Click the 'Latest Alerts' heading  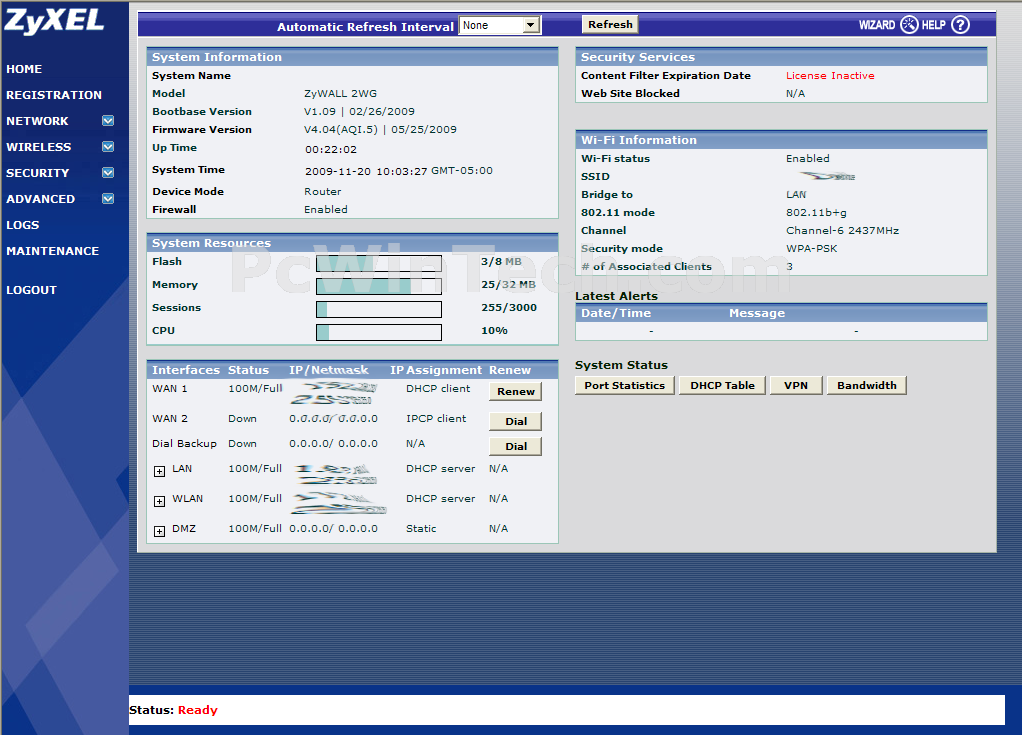click(617, 296)
